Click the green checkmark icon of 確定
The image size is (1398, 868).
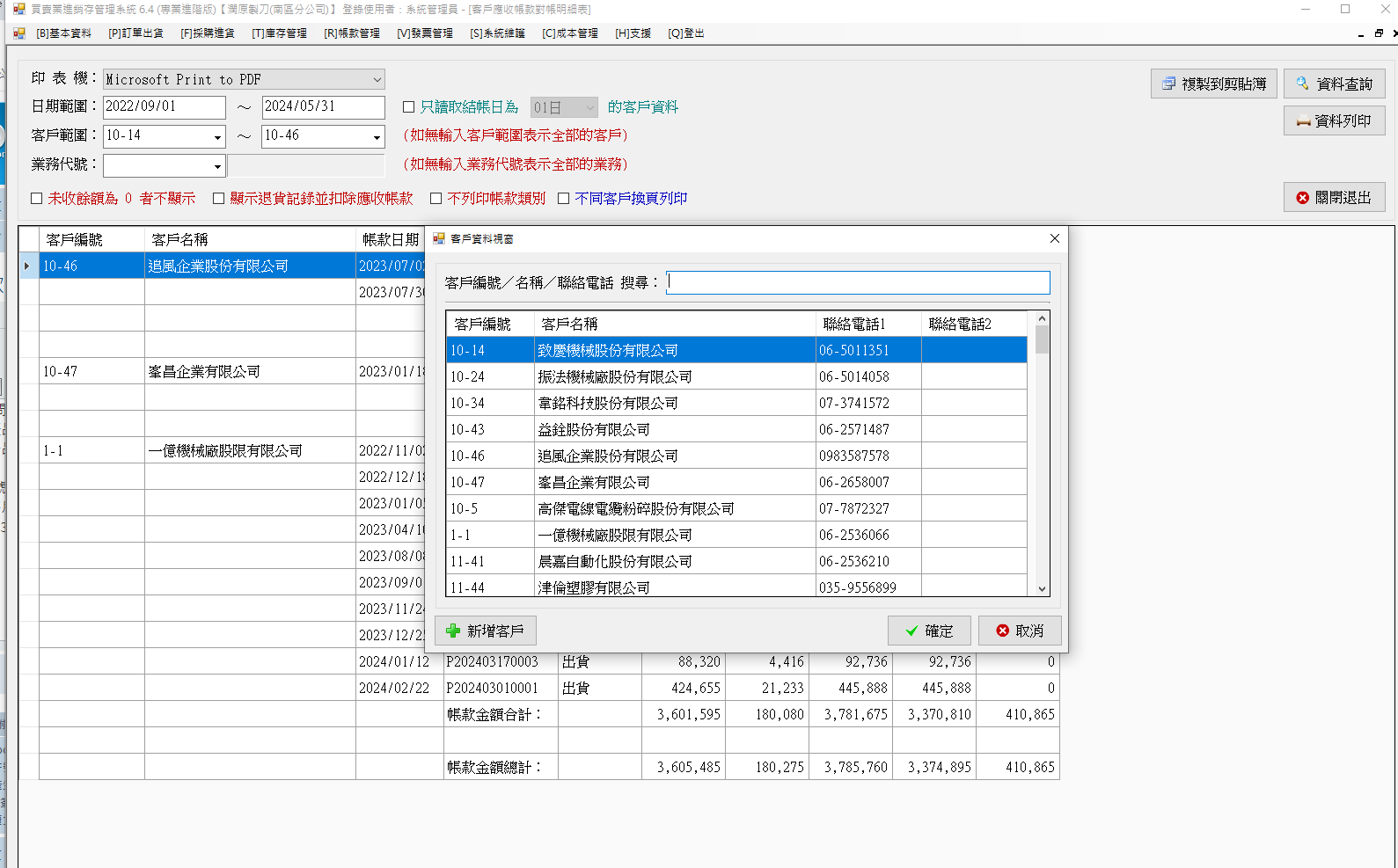point(911,631)
